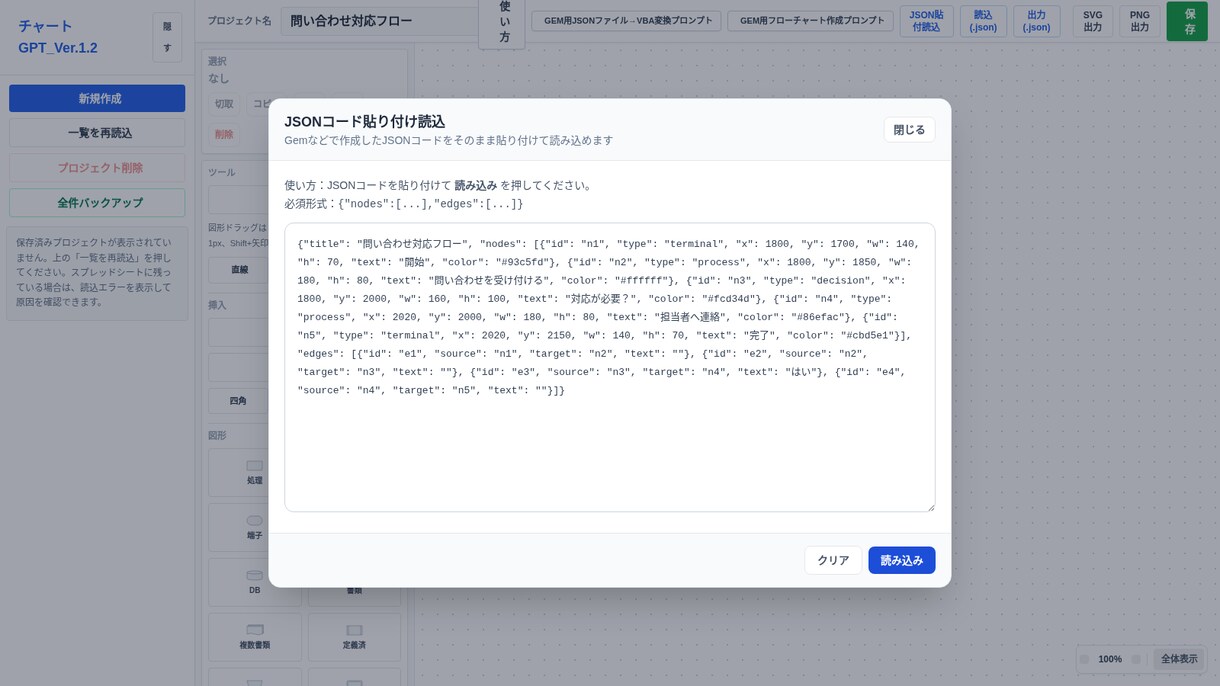Add the DB database shape

click(254, 582)
